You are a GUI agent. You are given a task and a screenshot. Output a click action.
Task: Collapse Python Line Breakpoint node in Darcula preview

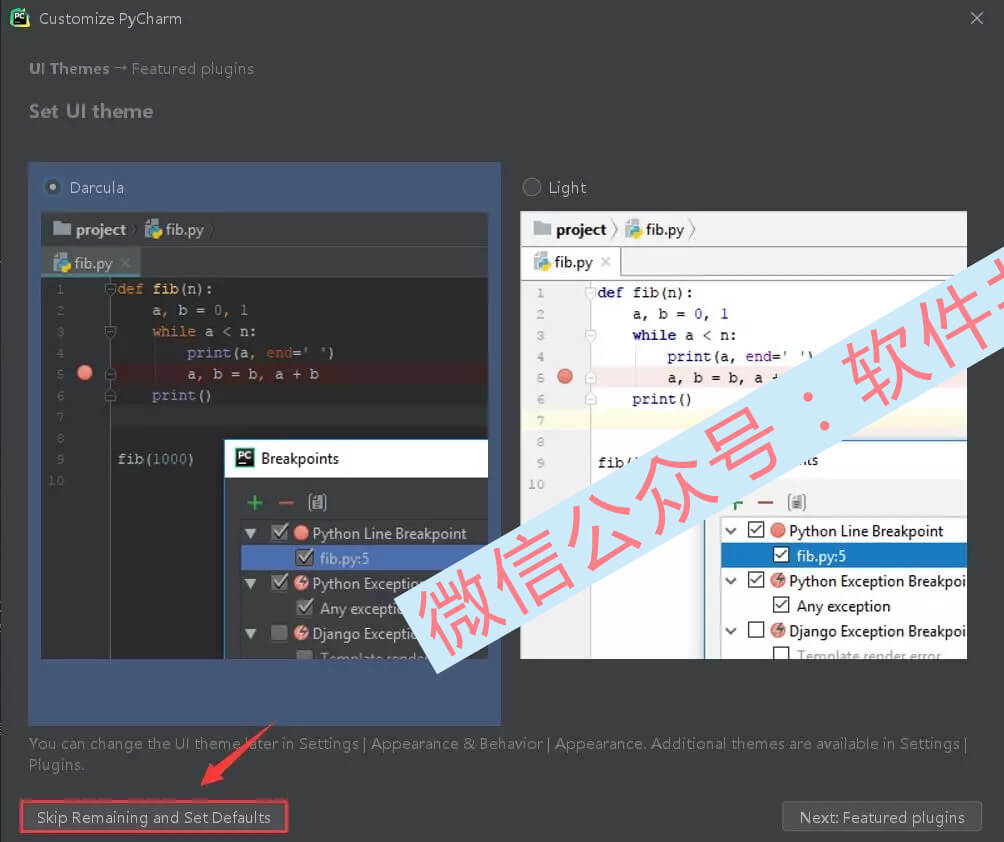pos(251,533)
